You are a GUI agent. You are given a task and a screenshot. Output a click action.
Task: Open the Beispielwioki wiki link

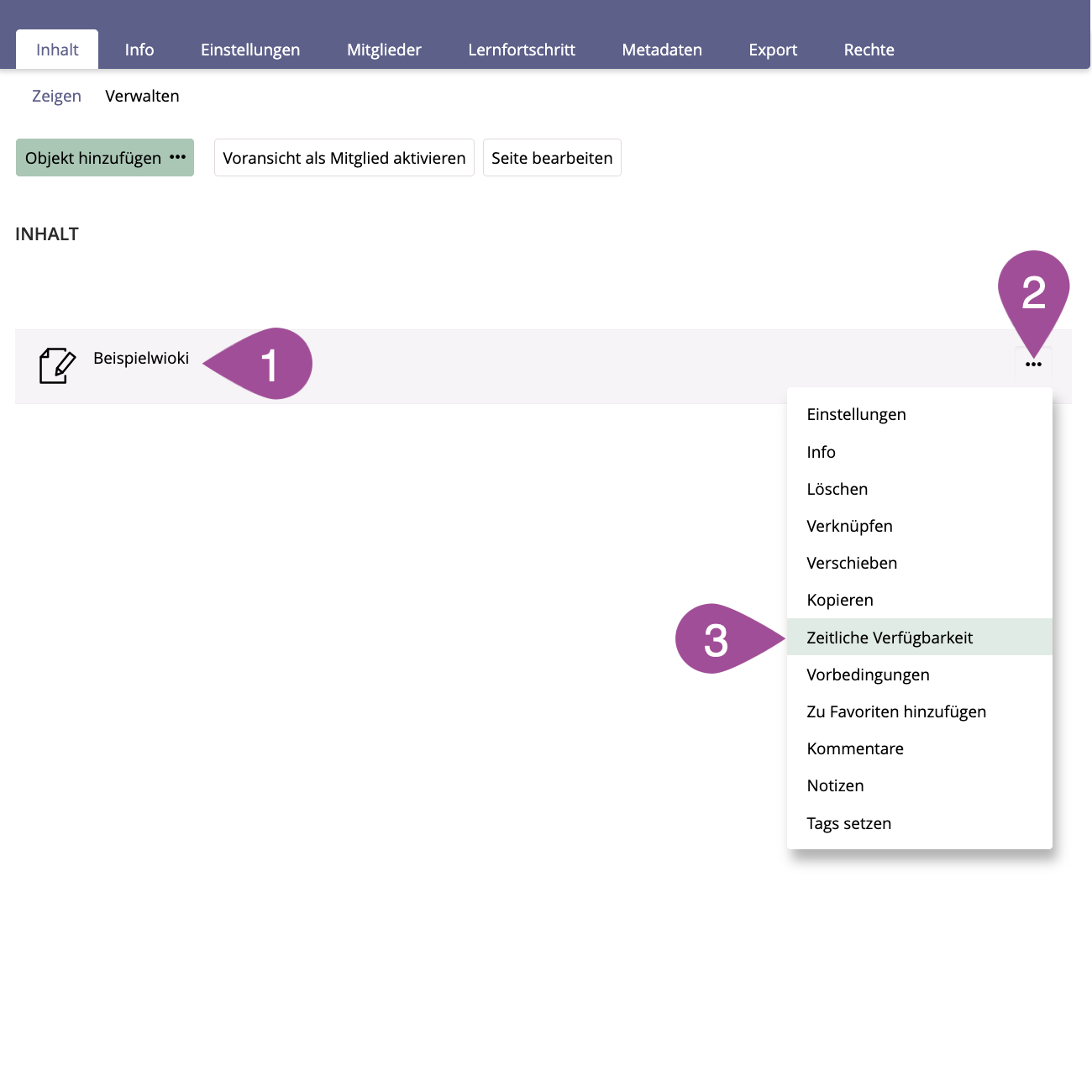click(x=141, y=358)
